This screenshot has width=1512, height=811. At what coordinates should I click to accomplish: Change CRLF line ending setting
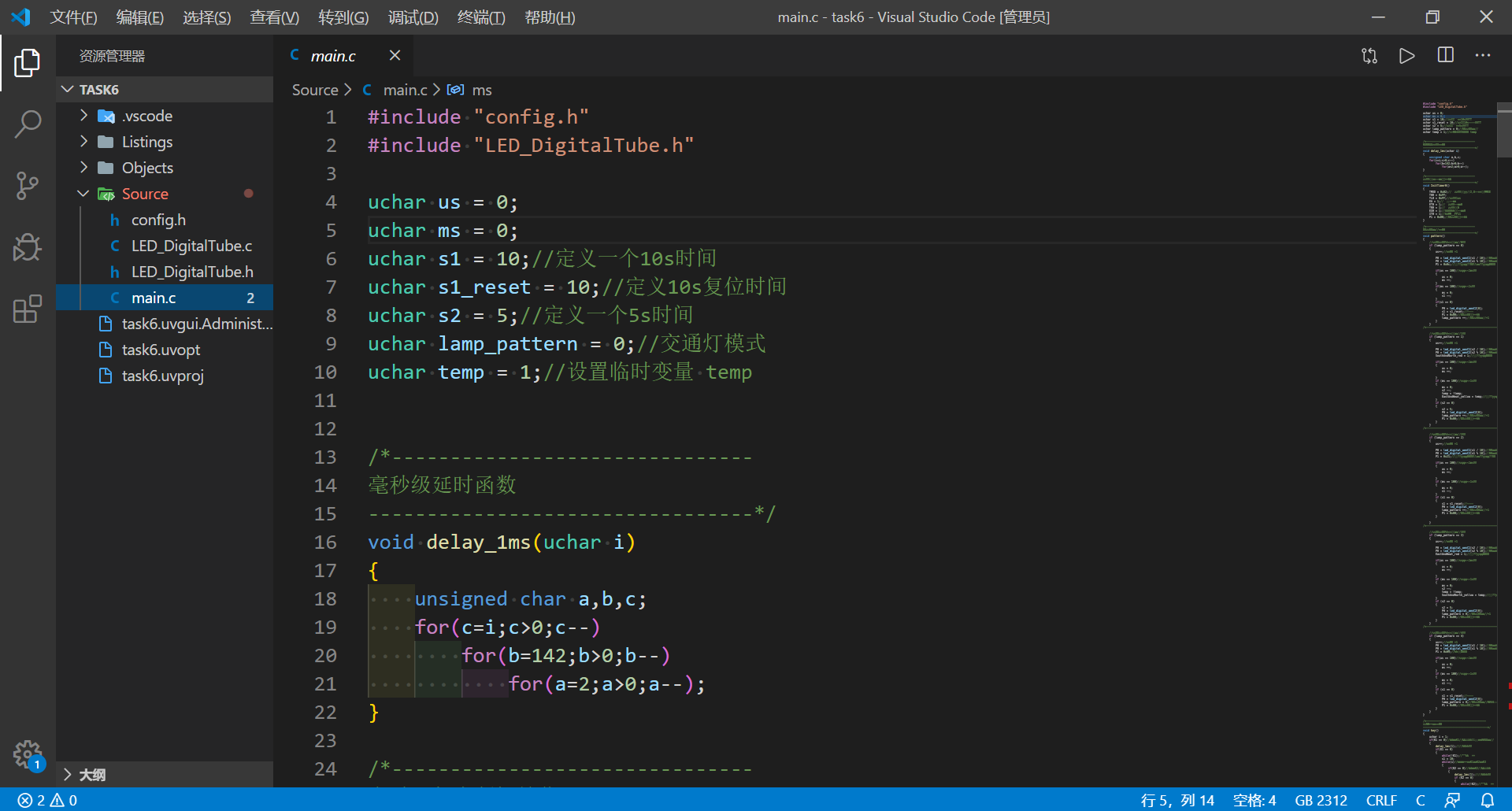pos(1382,800)
